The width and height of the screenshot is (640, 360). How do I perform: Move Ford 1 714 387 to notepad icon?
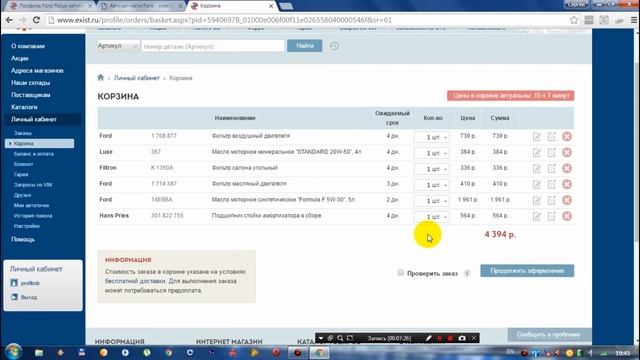(x=551, y=184)
